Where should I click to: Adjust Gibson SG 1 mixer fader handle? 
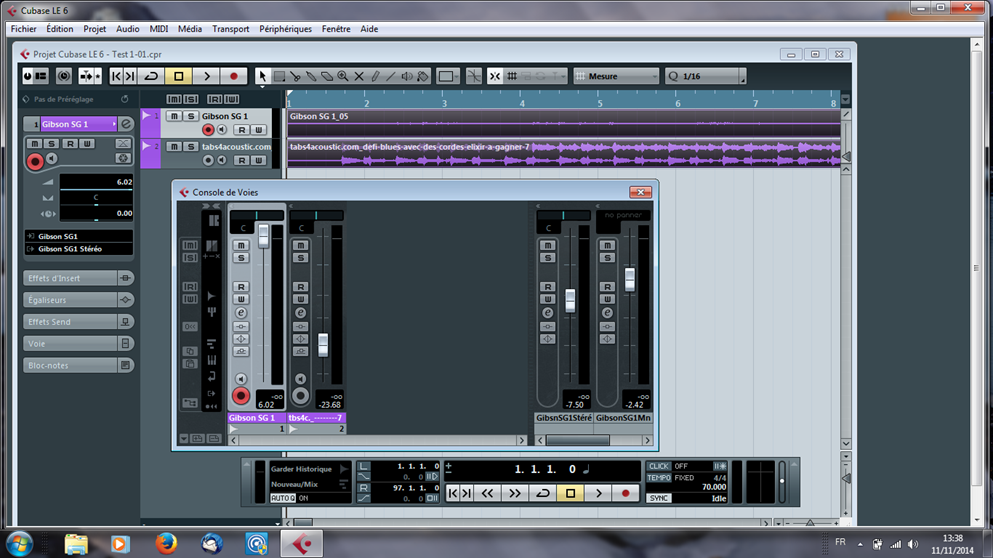pyautogui.click(x=263, y=236)
